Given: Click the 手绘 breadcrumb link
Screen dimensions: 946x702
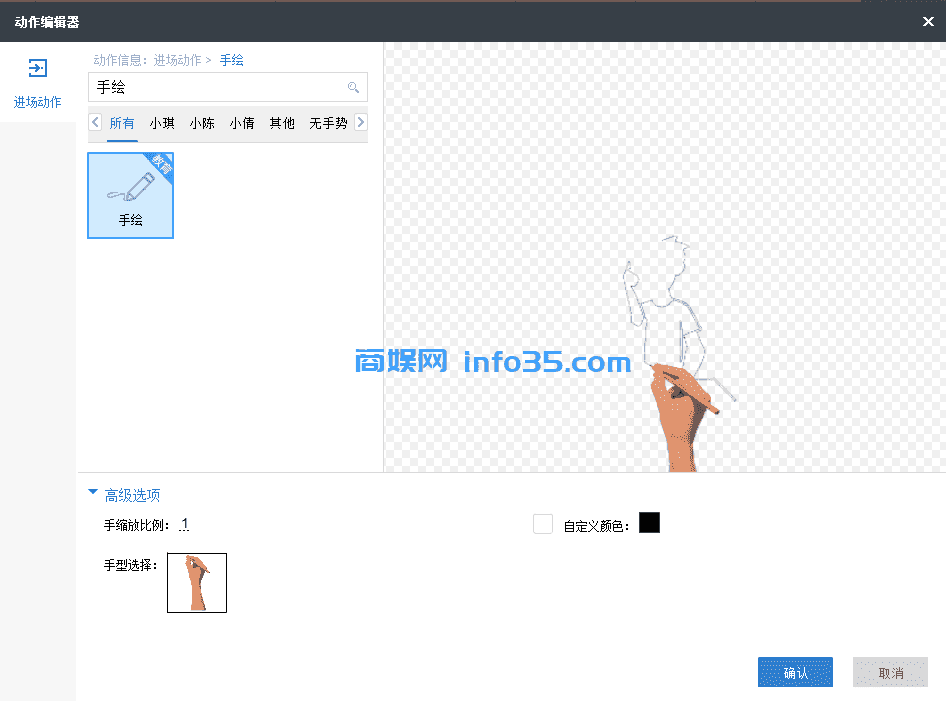Looking at the screenshot, I should coord(232,60).
